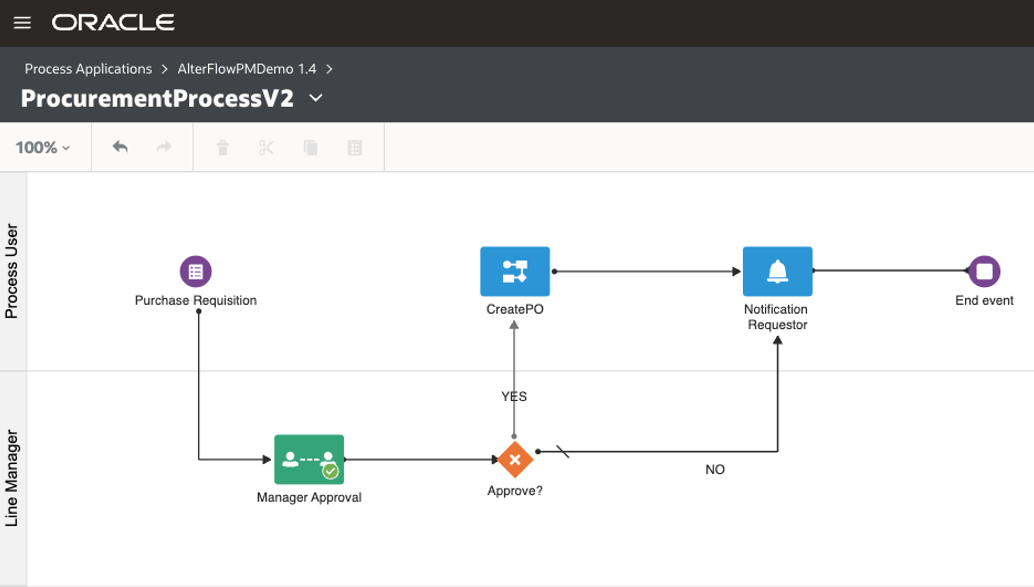Click the Redo arrow icon
1034x587 pixels.
coord(163,146)
